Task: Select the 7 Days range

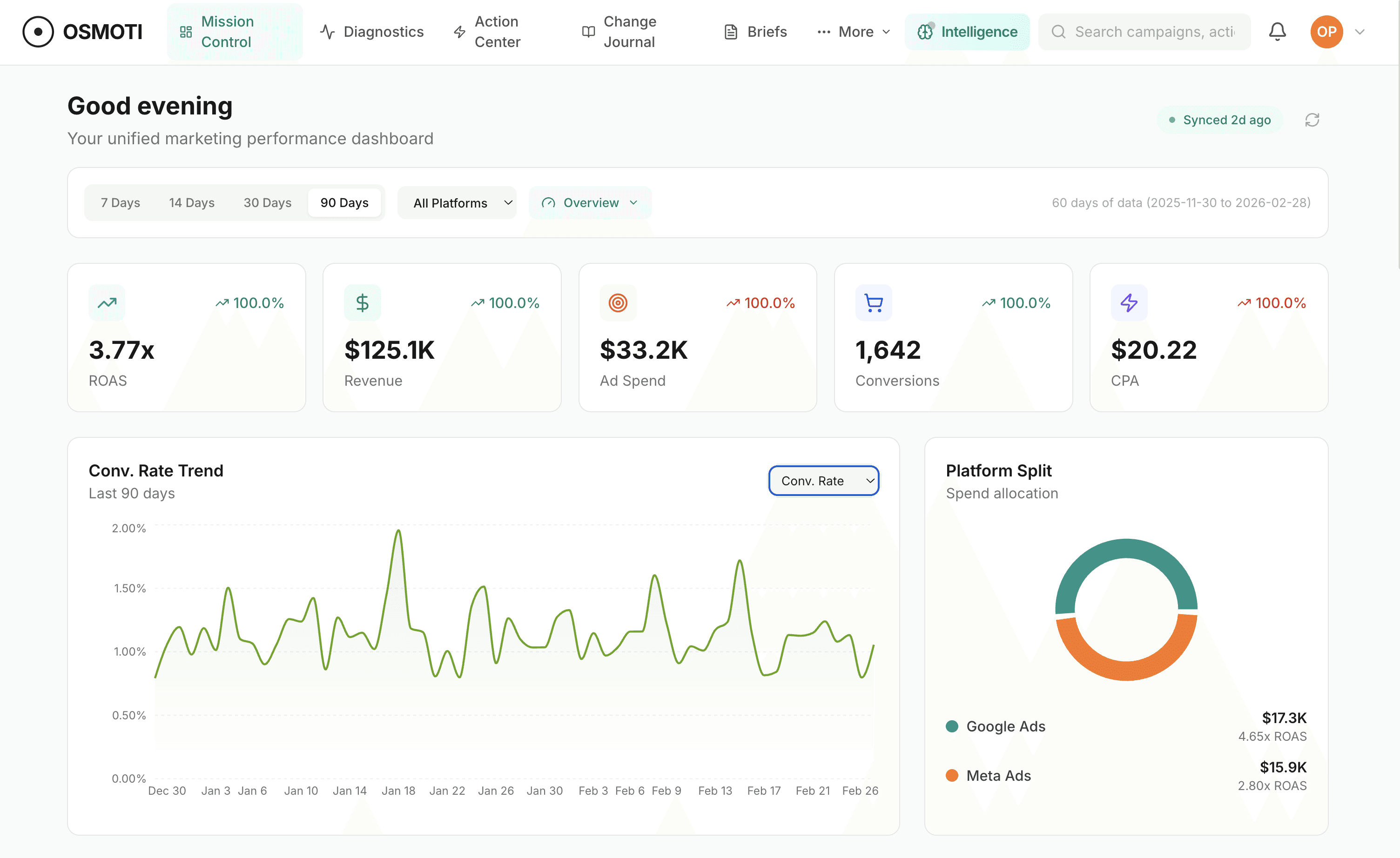Action: click(x=121, y=203)
